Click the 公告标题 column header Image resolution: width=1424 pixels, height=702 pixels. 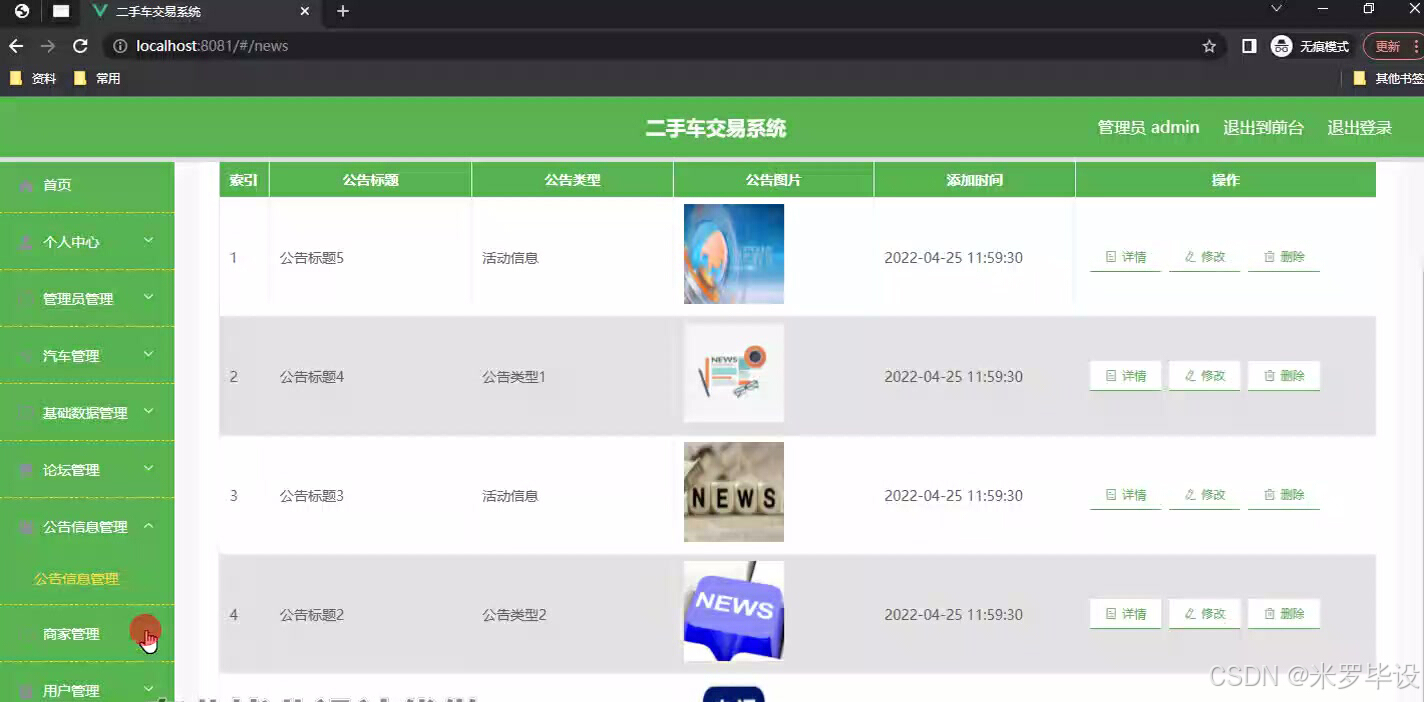(x=371, y=180)
